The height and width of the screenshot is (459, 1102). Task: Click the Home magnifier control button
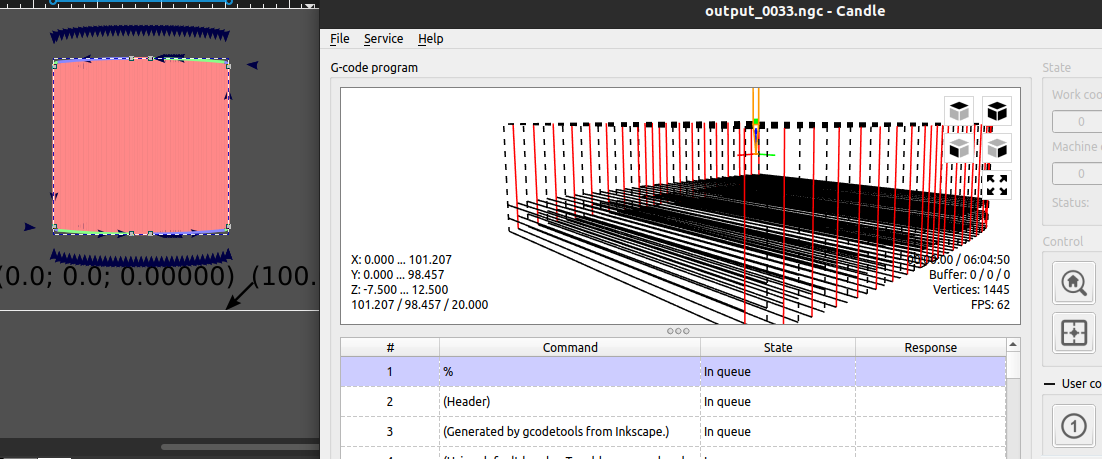[x=1073, y=284]
